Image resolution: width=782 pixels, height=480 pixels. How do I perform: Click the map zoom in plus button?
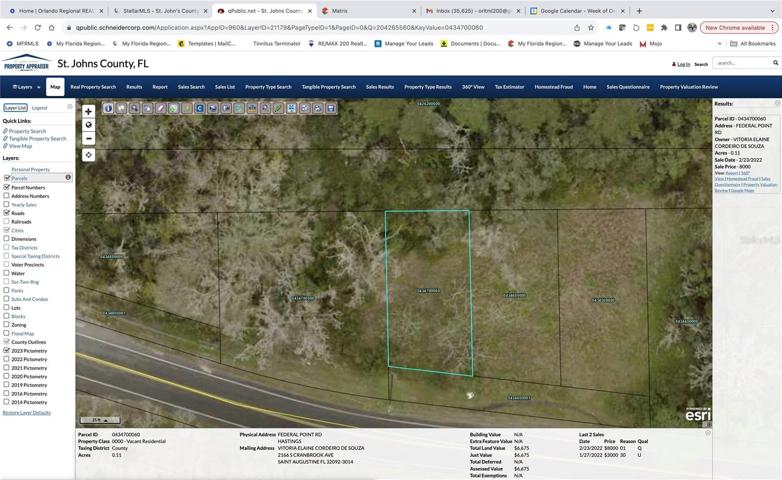(88, 111)
